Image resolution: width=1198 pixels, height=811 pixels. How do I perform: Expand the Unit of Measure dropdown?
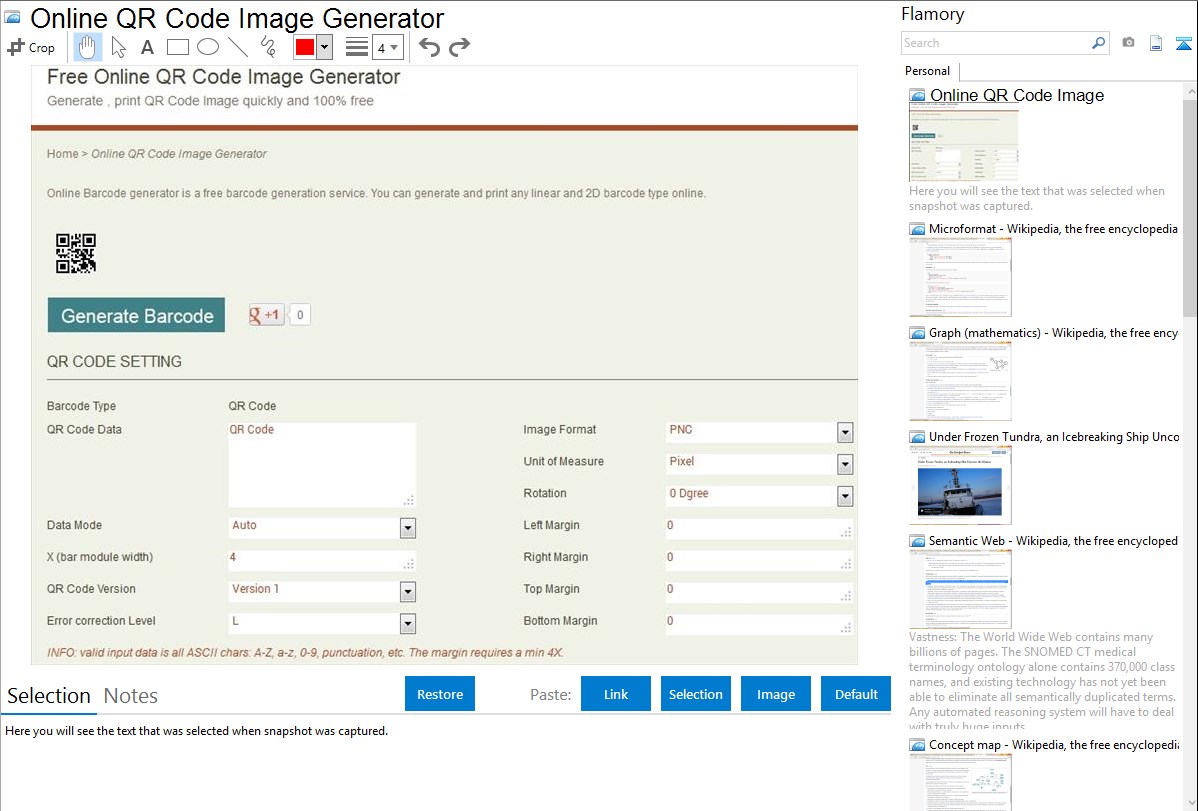[x=844, y=465]
